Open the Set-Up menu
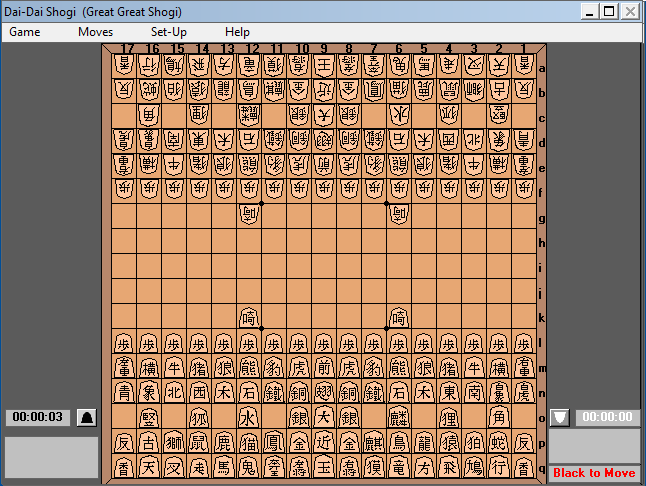Viewport: 646px width, 486px height. coord(169,32)
